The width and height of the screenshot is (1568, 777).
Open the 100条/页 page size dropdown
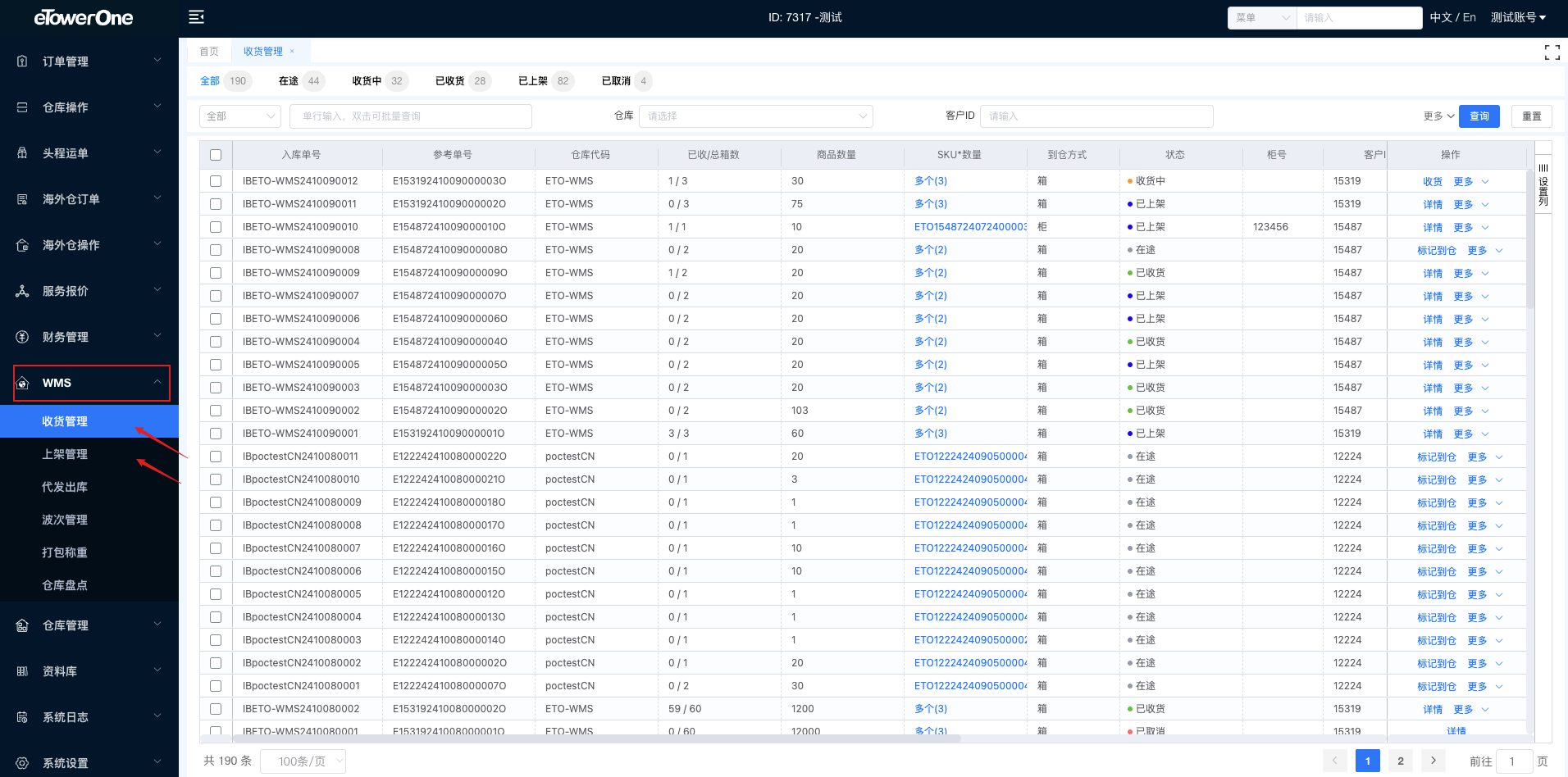click(303, 761)
